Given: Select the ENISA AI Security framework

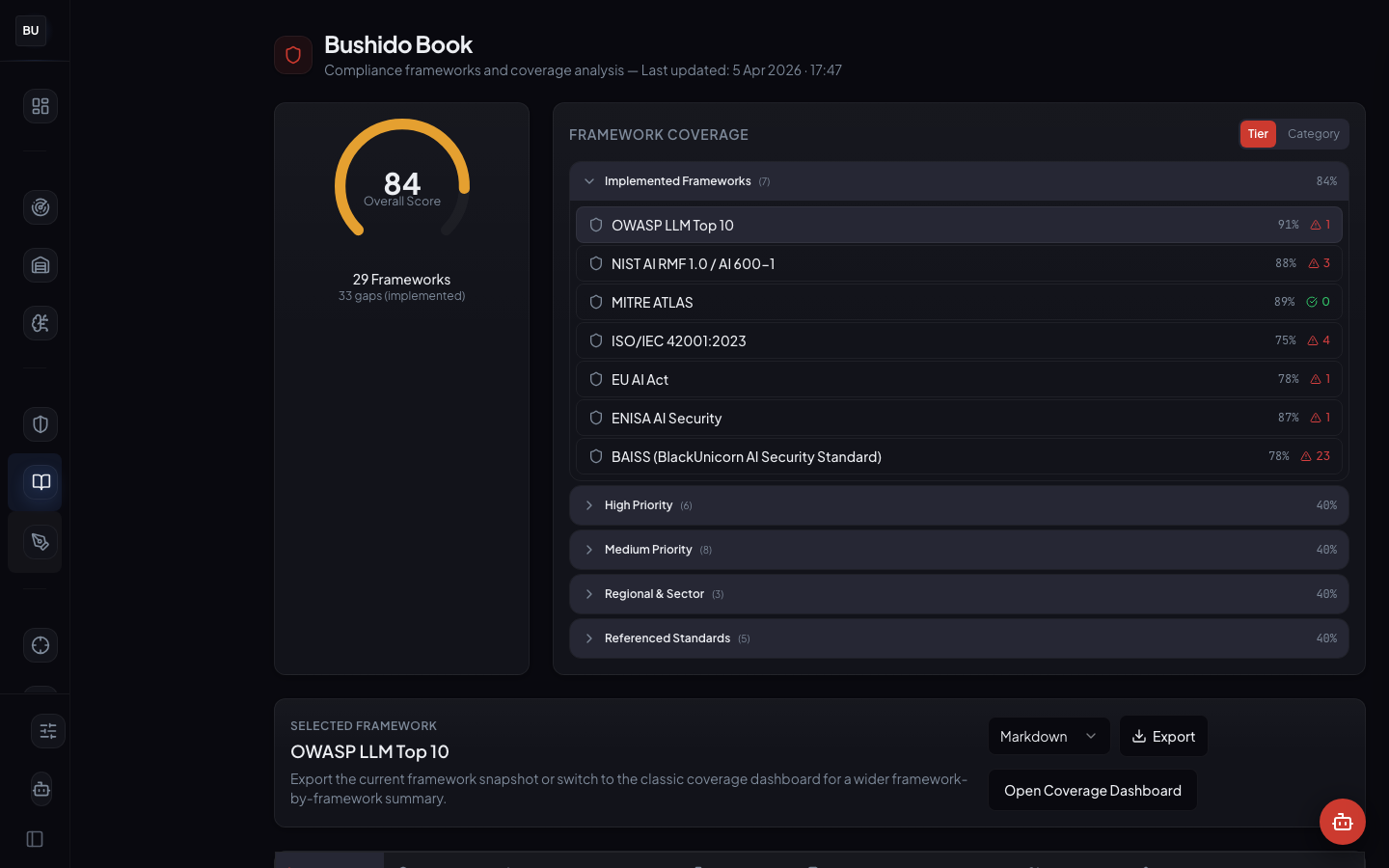Looking at the screenshot, I should click(959, 418).
